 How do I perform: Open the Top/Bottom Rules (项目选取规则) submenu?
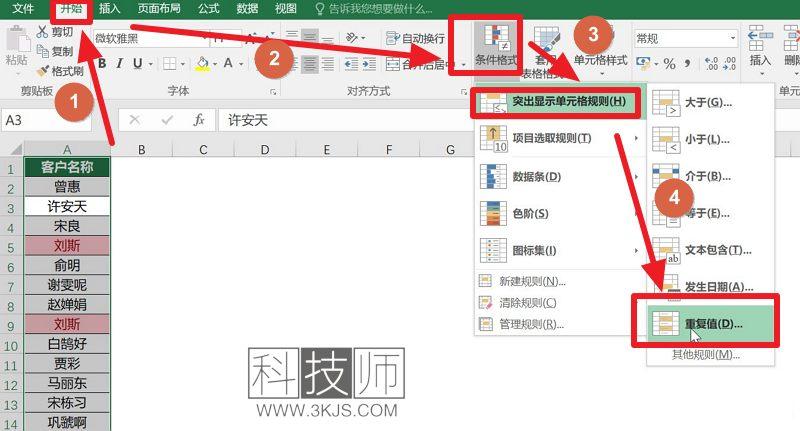tap(559, 139)
